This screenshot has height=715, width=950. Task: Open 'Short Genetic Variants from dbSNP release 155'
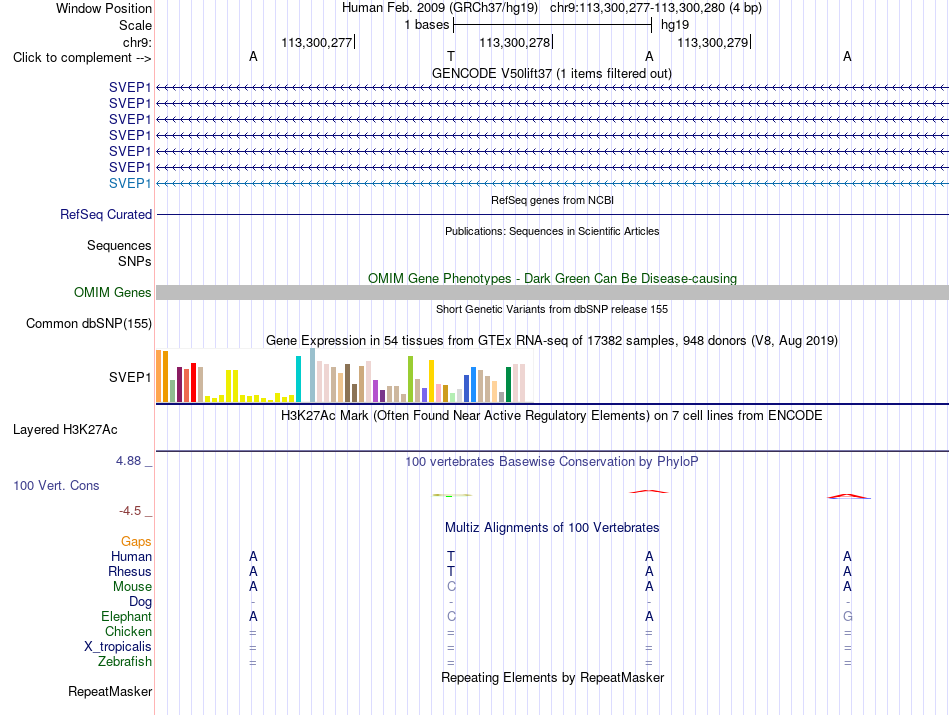click(x=552, y=309)
